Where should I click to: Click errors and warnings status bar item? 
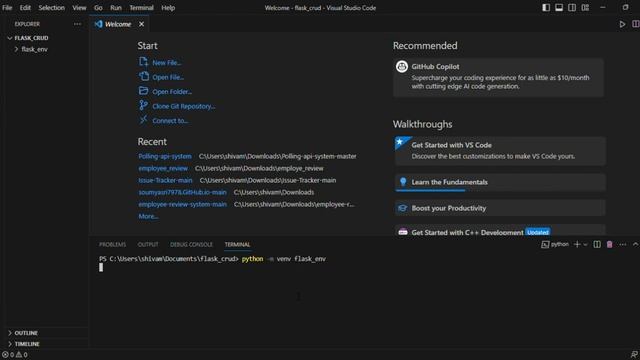[x=15, y=355]
